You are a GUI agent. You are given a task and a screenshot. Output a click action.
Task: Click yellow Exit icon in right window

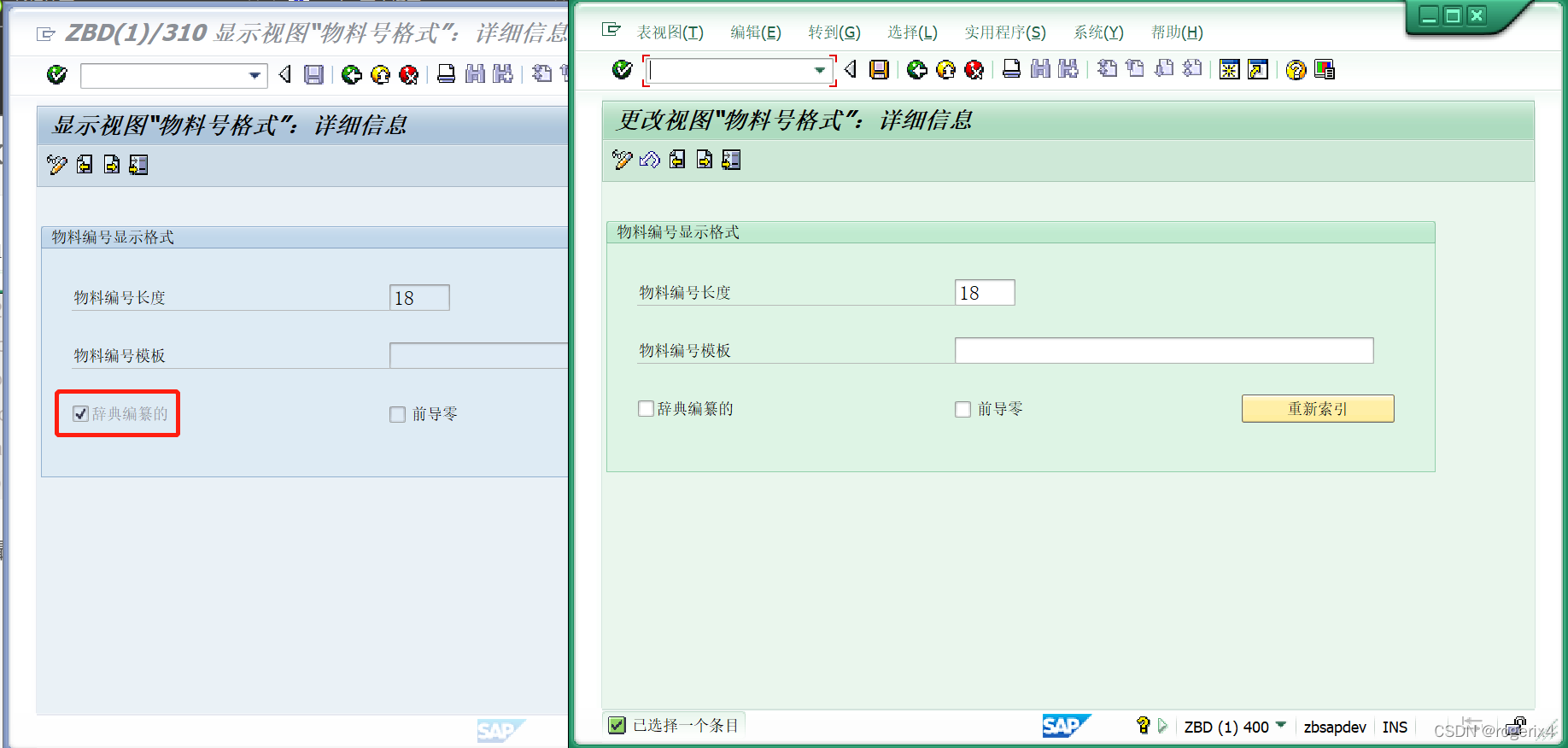[x=945, y=70]
